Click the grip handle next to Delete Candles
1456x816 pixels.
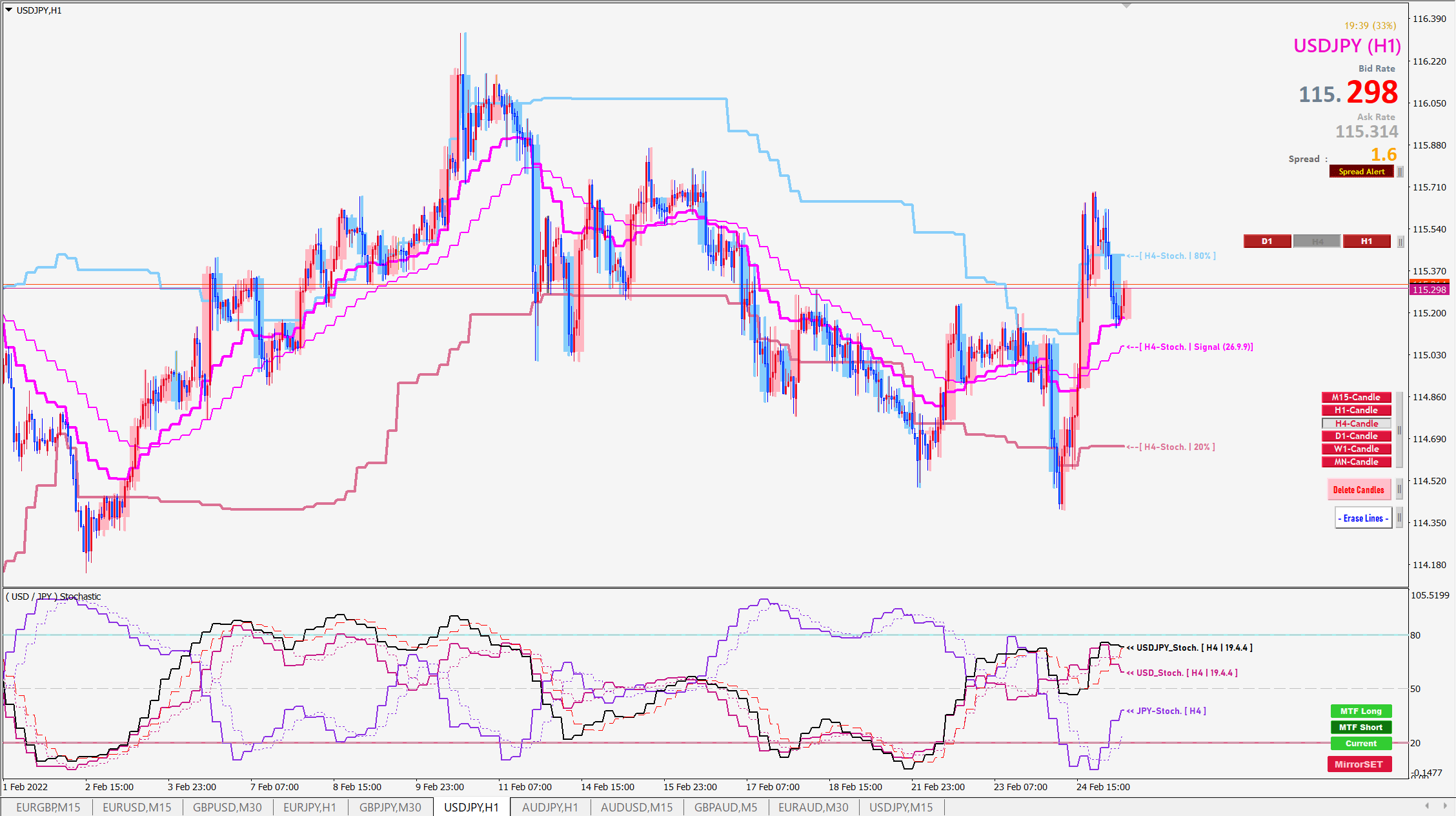[1399, 489]
